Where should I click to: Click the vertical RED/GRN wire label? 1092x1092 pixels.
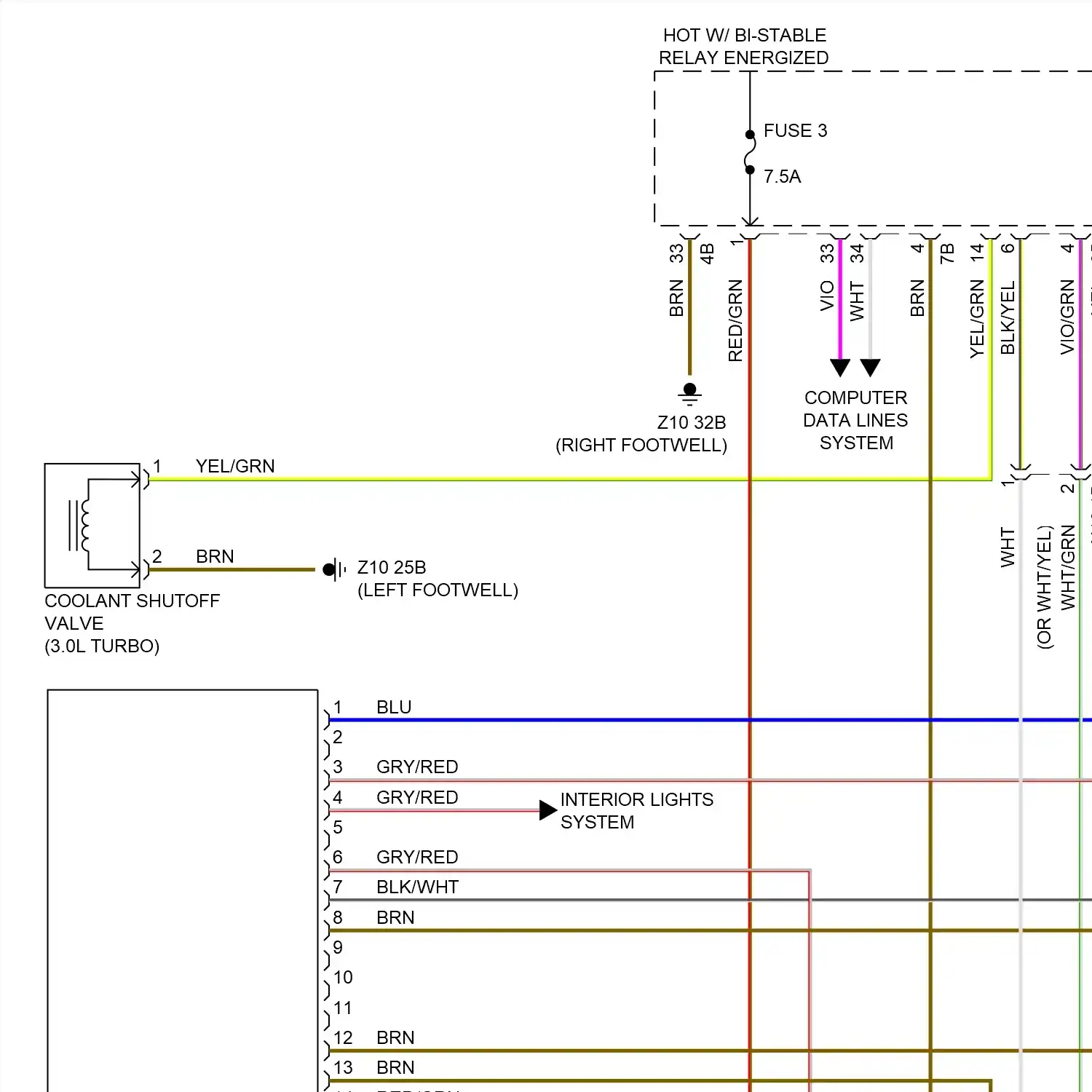(x=735, y=320)
